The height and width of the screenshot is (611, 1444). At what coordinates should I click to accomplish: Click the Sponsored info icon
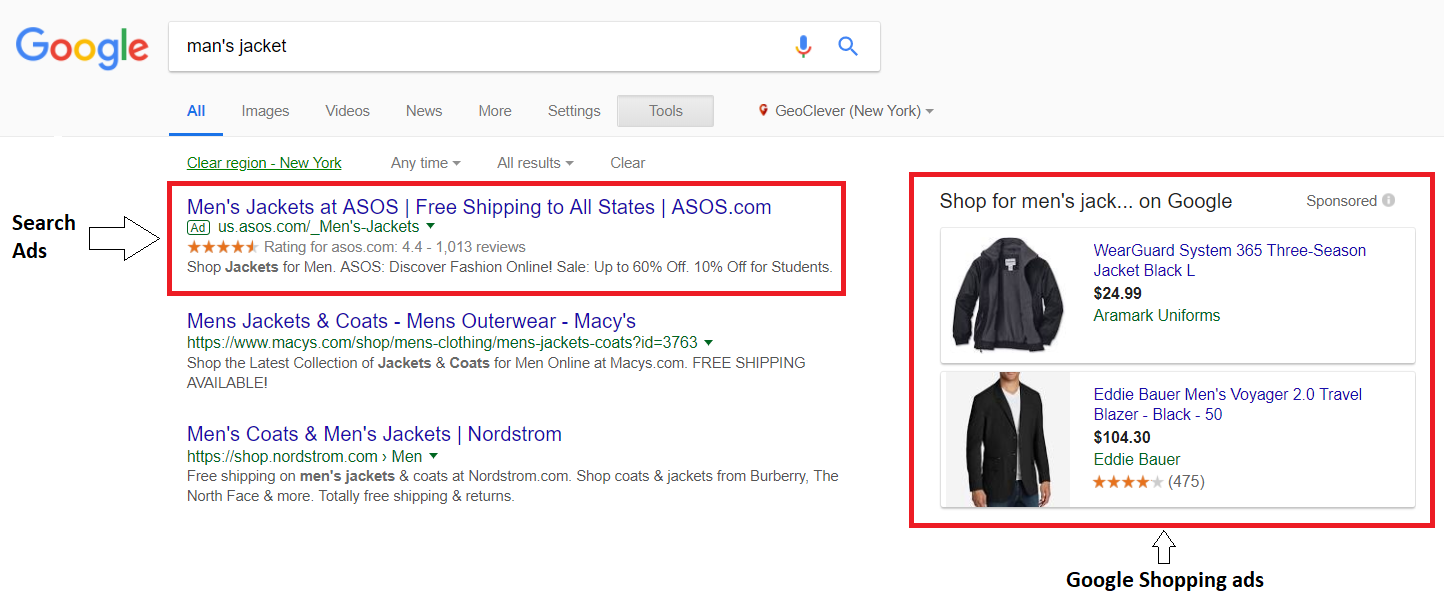point(1388,200)
